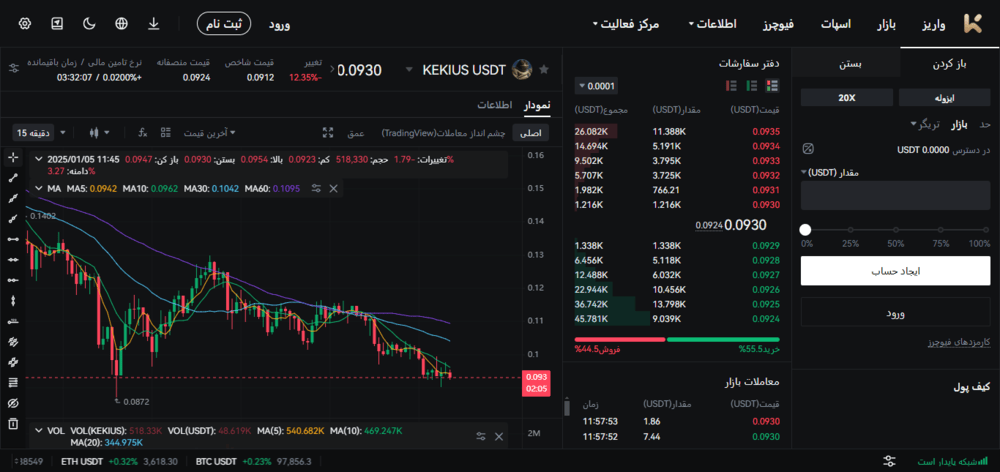Select the crosshair cursor tool
The image size is (1000, 472).
coord(13,158)
